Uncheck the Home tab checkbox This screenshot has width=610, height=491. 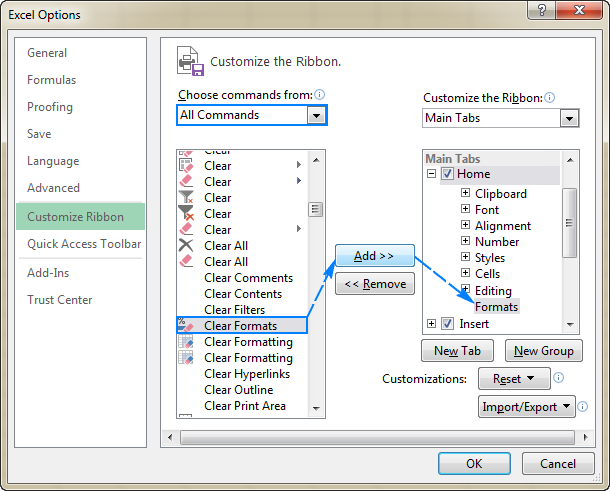click(447, 174)
